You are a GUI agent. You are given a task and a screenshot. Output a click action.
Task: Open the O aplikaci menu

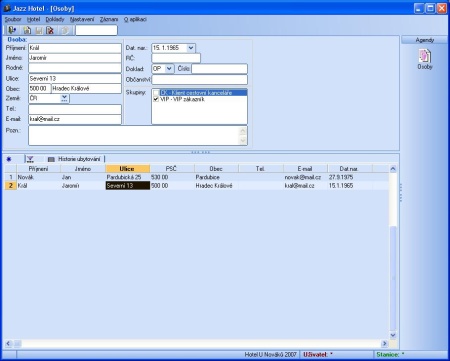click(x=135, y=19)
